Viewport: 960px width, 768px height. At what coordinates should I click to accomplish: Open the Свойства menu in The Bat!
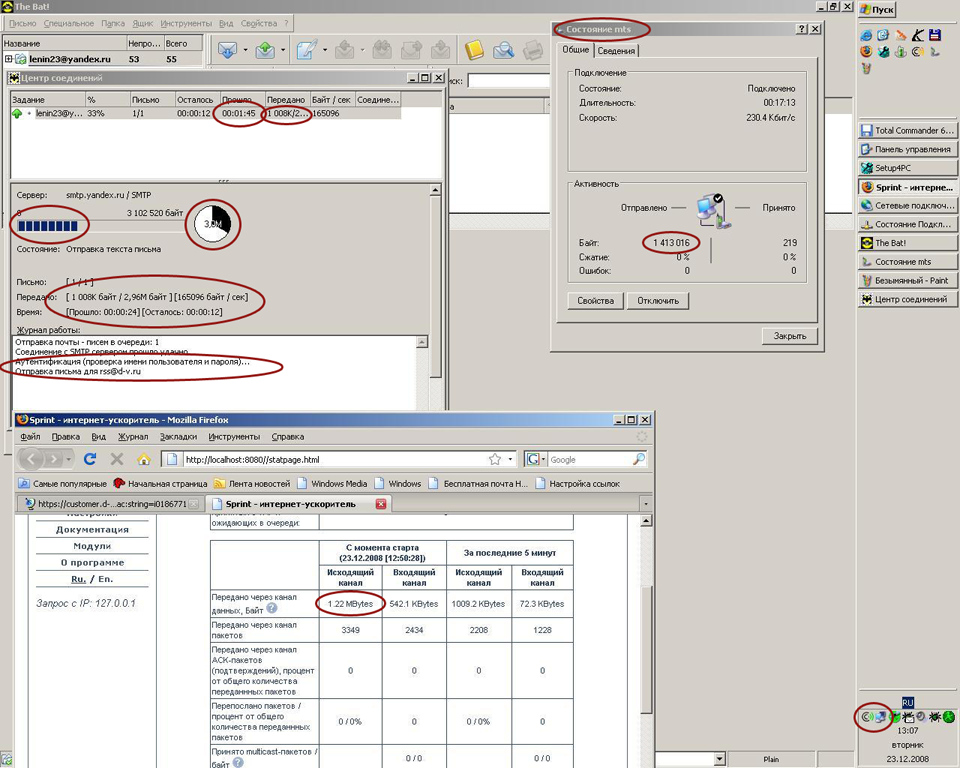point(258,23)
